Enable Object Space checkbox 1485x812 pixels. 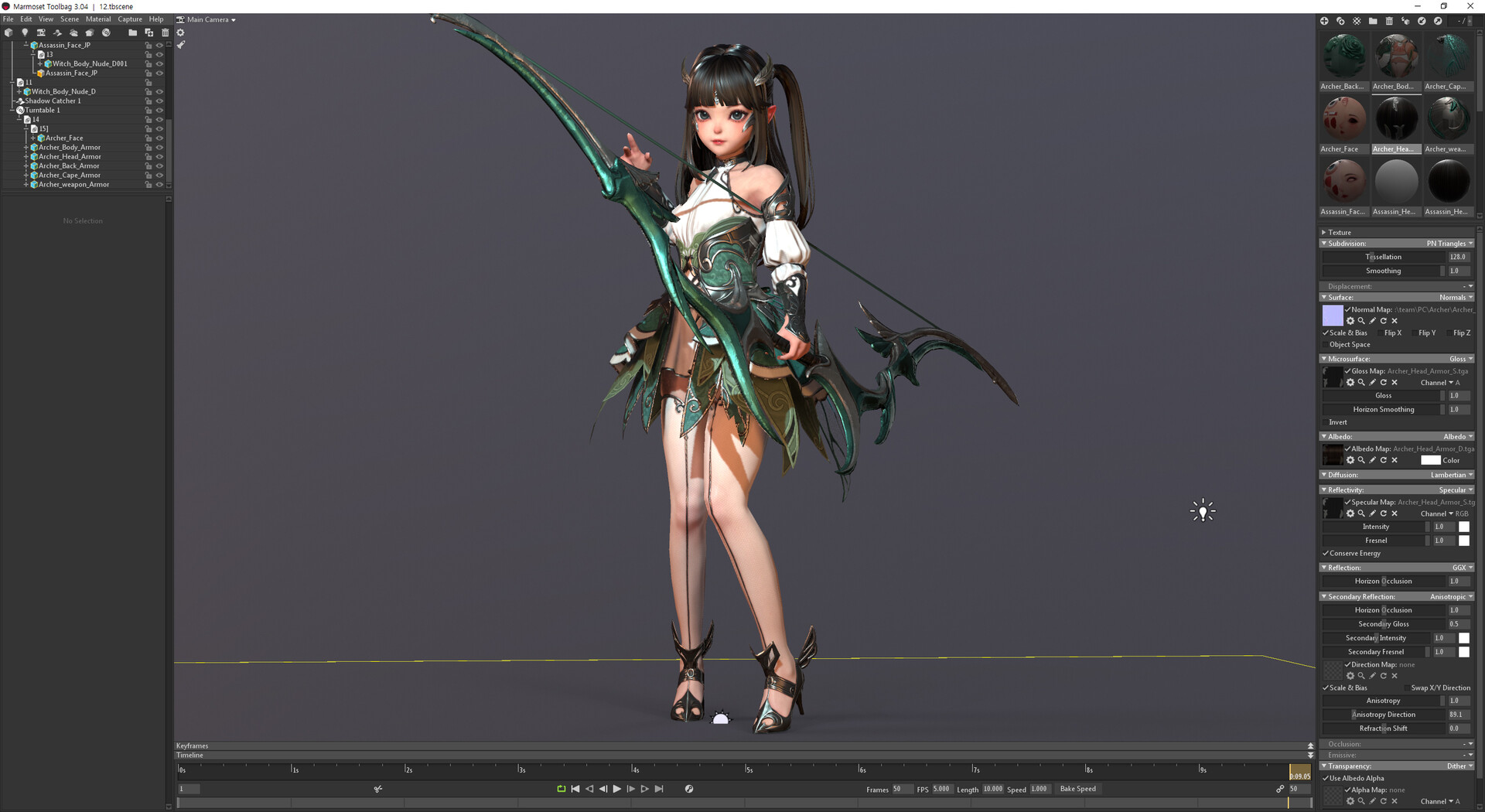pyautogui.click(x=1326, y=345)
